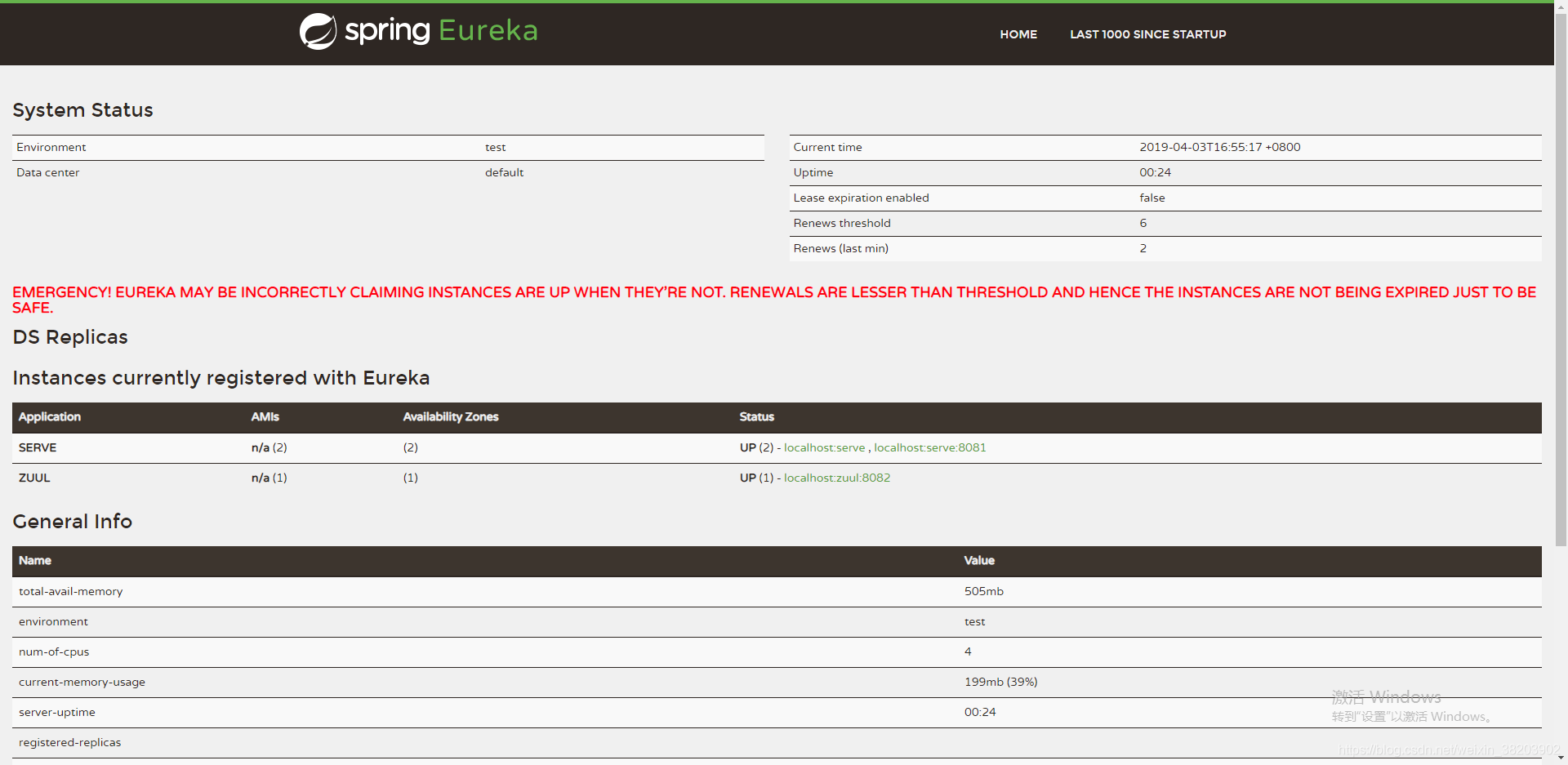
Task: Select the server-uptime row name
Action: point(57,712)
